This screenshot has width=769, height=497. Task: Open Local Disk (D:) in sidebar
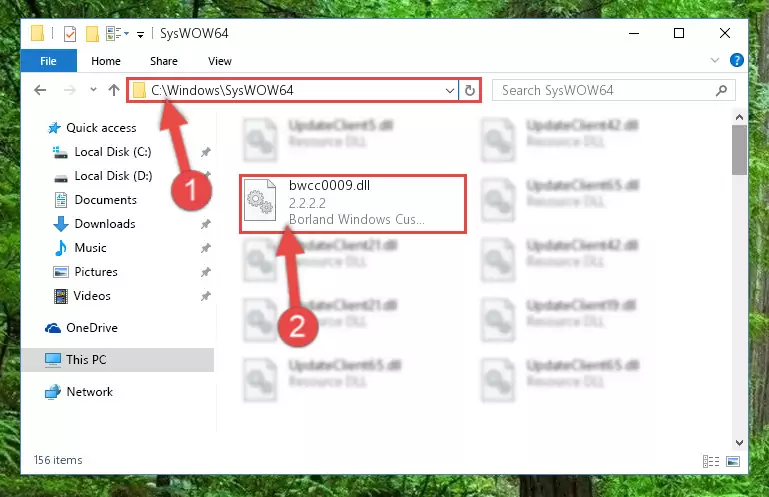[x=113, y=176]
